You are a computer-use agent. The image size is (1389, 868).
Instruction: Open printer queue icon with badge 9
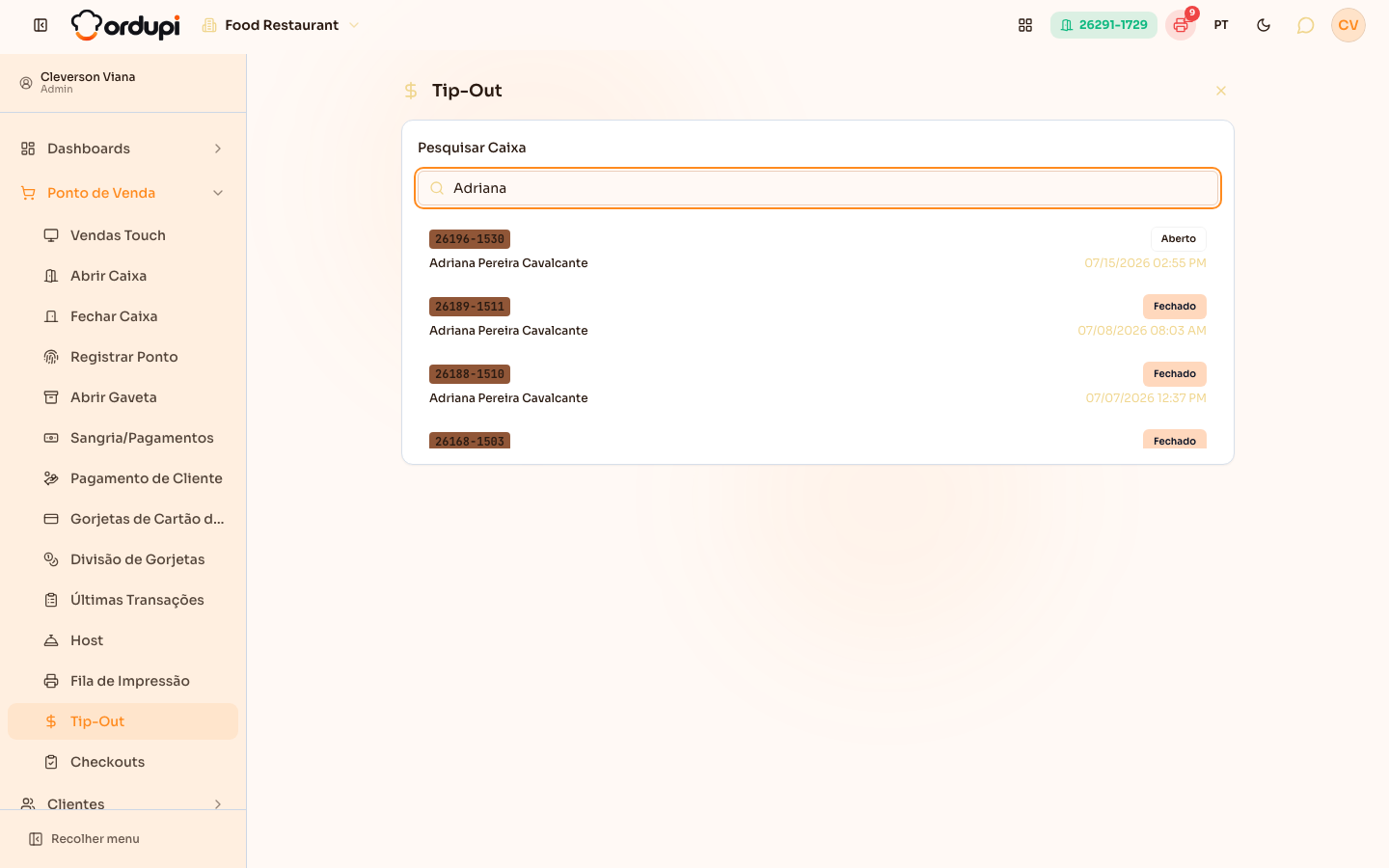pos(1181,25)
